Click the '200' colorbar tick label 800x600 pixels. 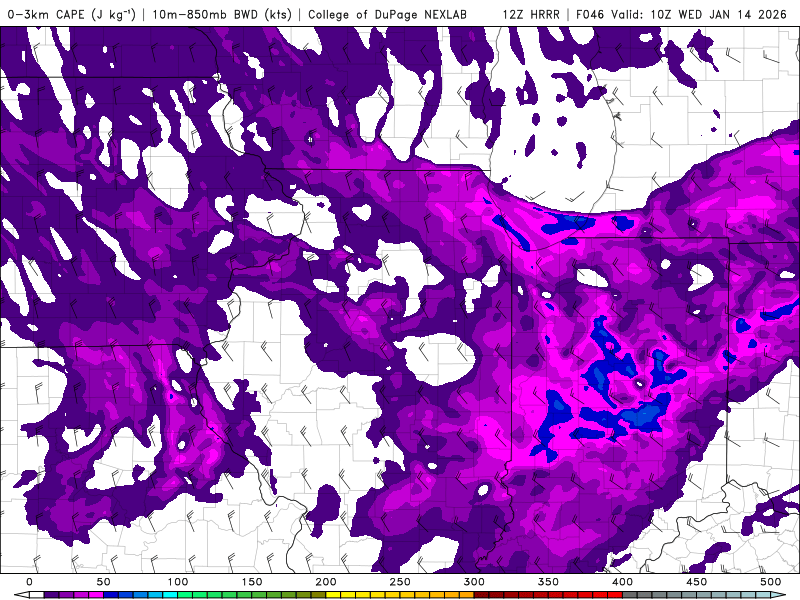(x=326, y=582)
